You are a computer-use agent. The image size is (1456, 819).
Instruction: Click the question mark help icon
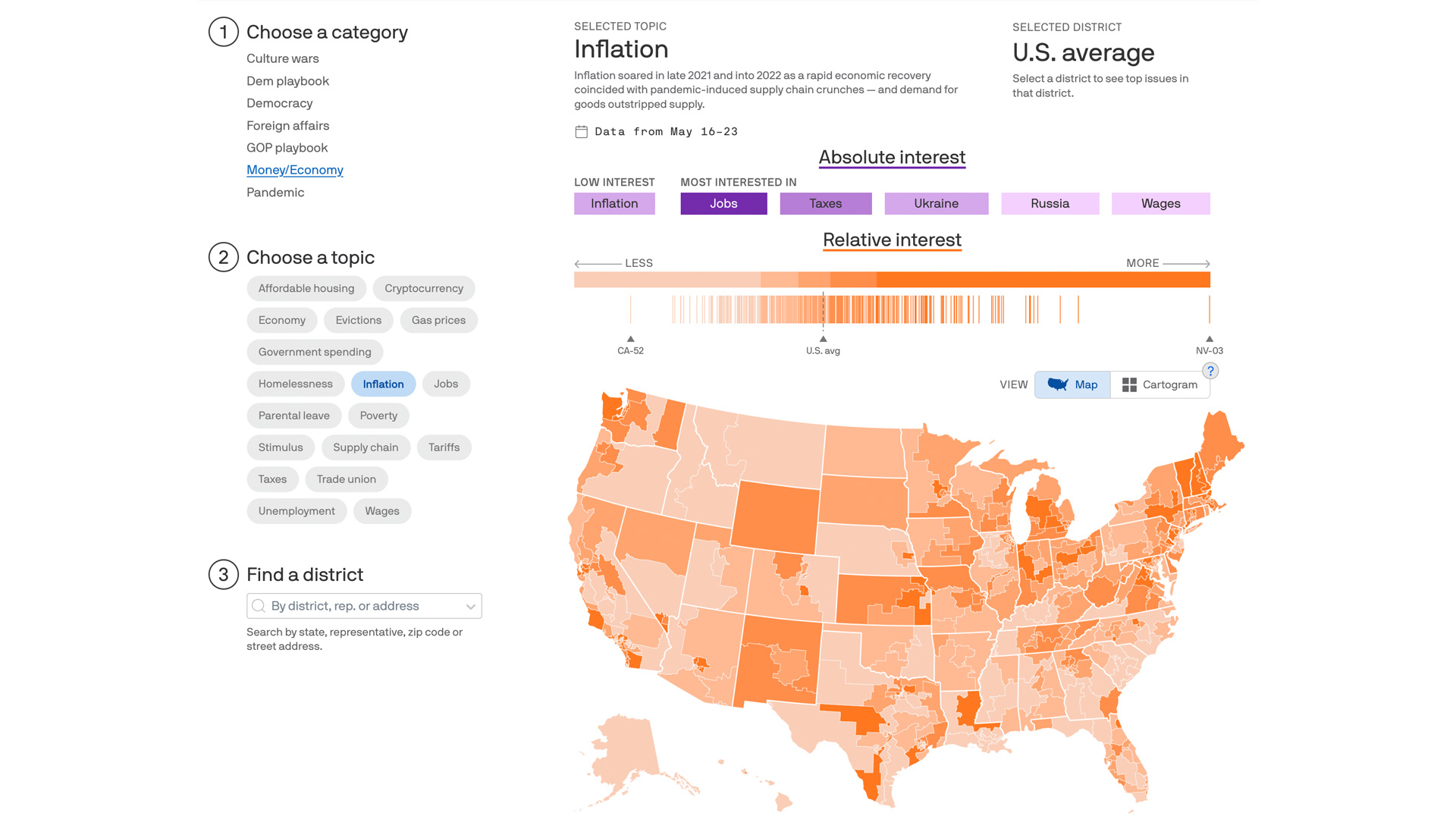1210,371
